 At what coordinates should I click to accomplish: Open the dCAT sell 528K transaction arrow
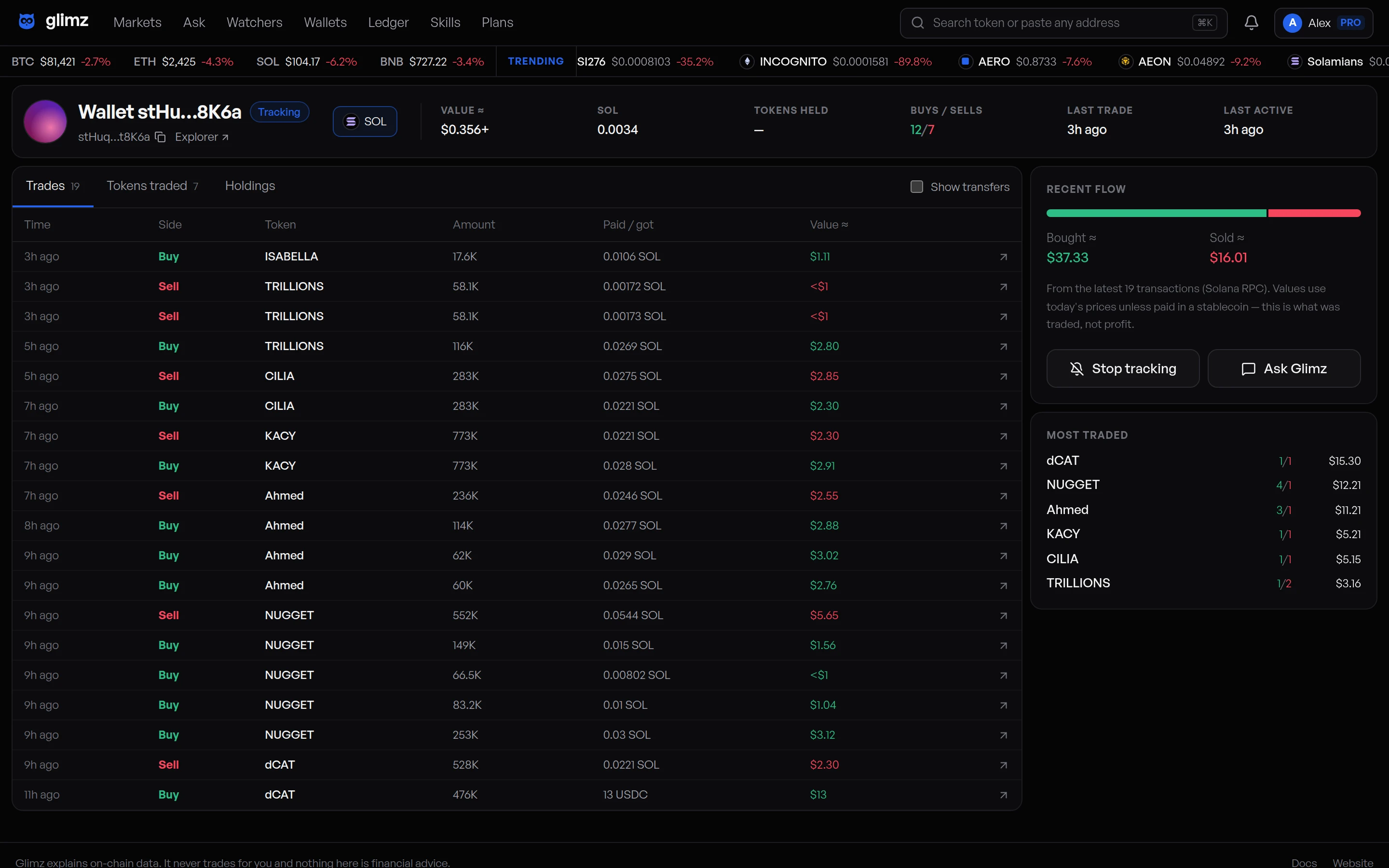click(1003, 765)
